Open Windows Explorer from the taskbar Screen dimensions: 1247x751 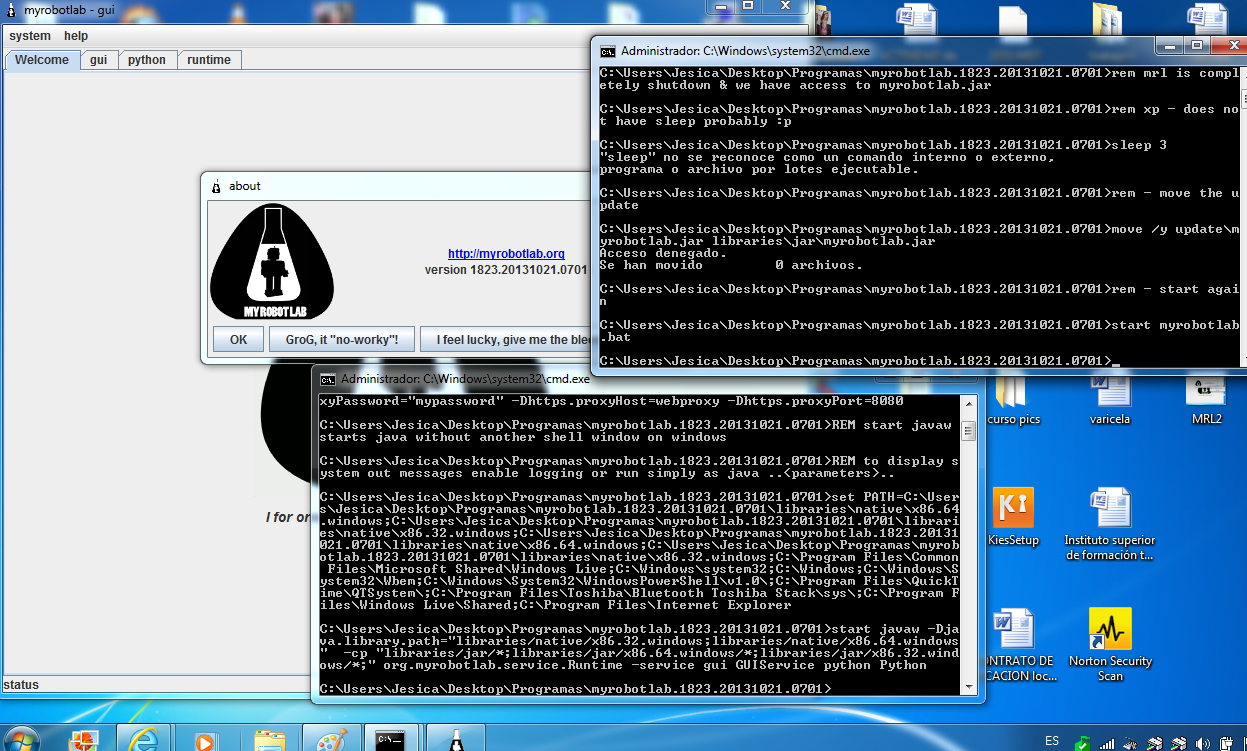(268, 740)
